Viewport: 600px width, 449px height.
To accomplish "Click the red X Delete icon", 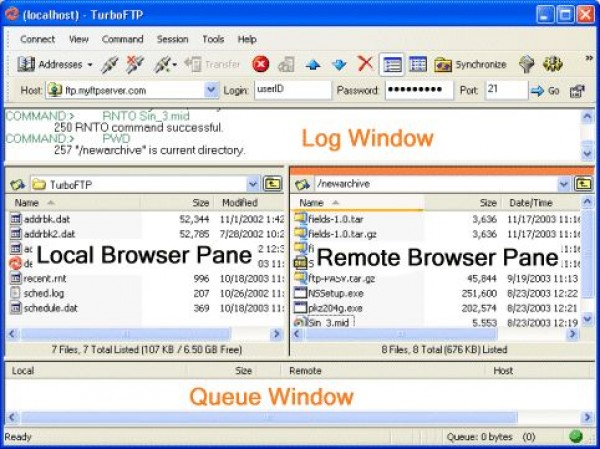I will (365, 64).
